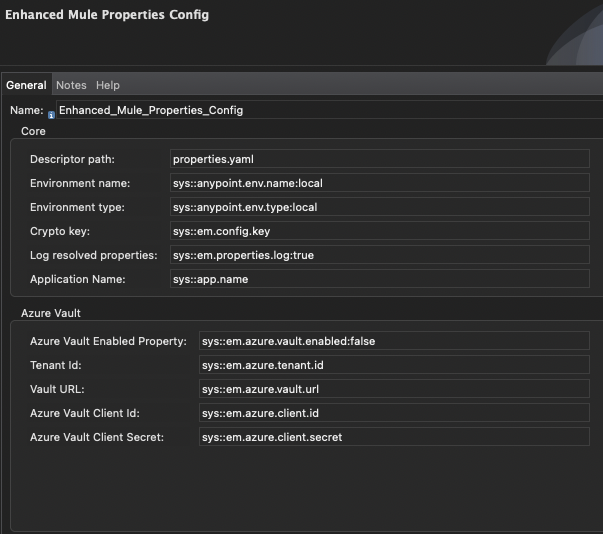
Task: Click the 'Crypto key:' label
Action: [60, 231]
